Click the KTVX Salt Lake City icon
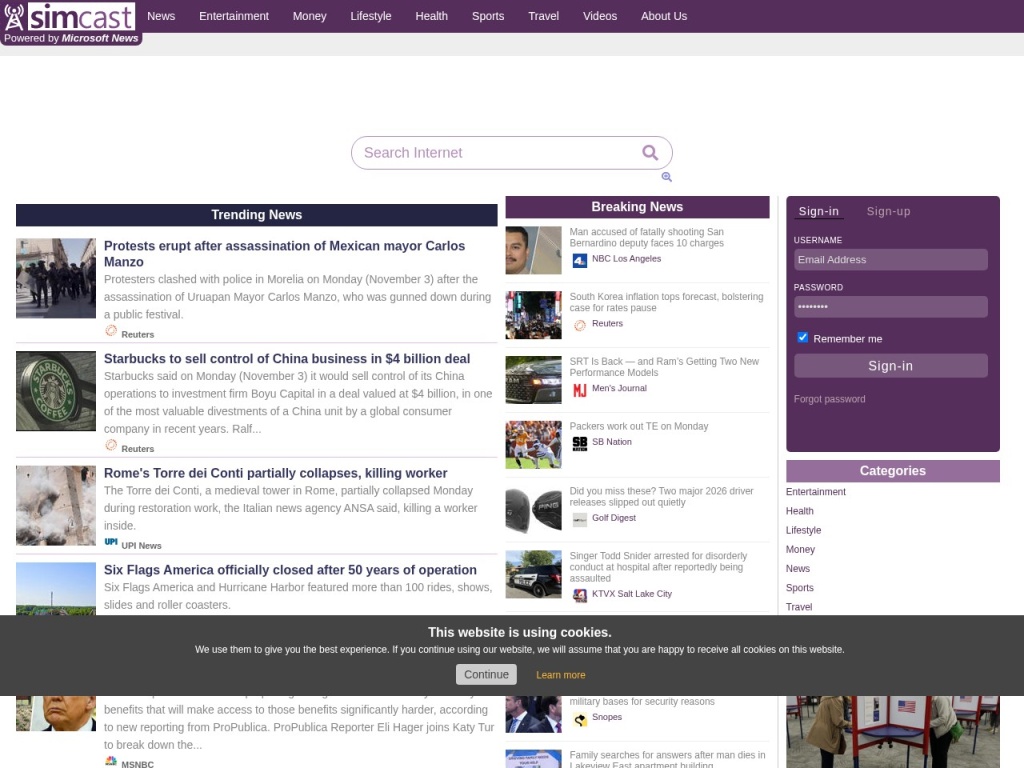This screenshot has height=768, width=1024. [579, 595]
